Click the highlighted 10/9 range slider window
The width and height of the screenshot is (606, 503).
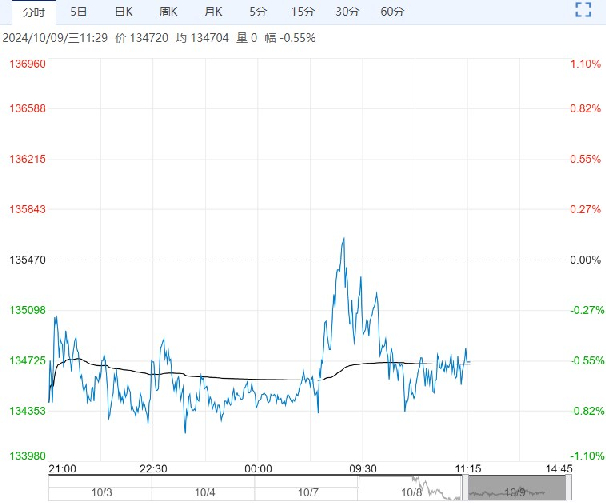pyautogui.click(x=517, y=488)
